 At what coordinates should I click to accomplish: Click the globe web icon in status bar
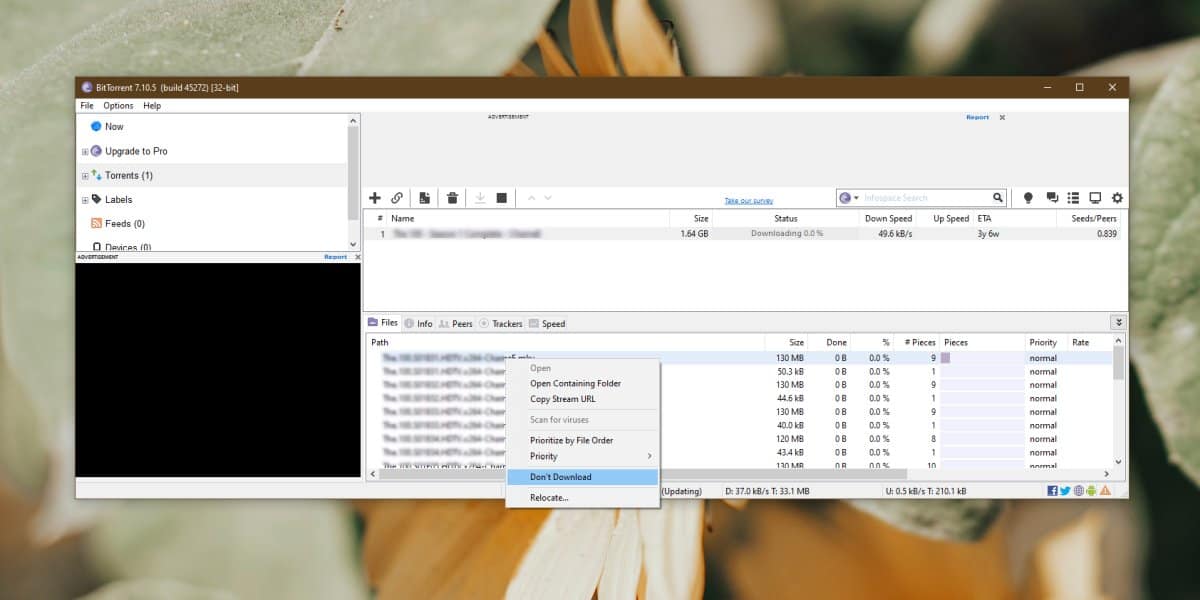pyautogui.click(x=1079, y=491)
